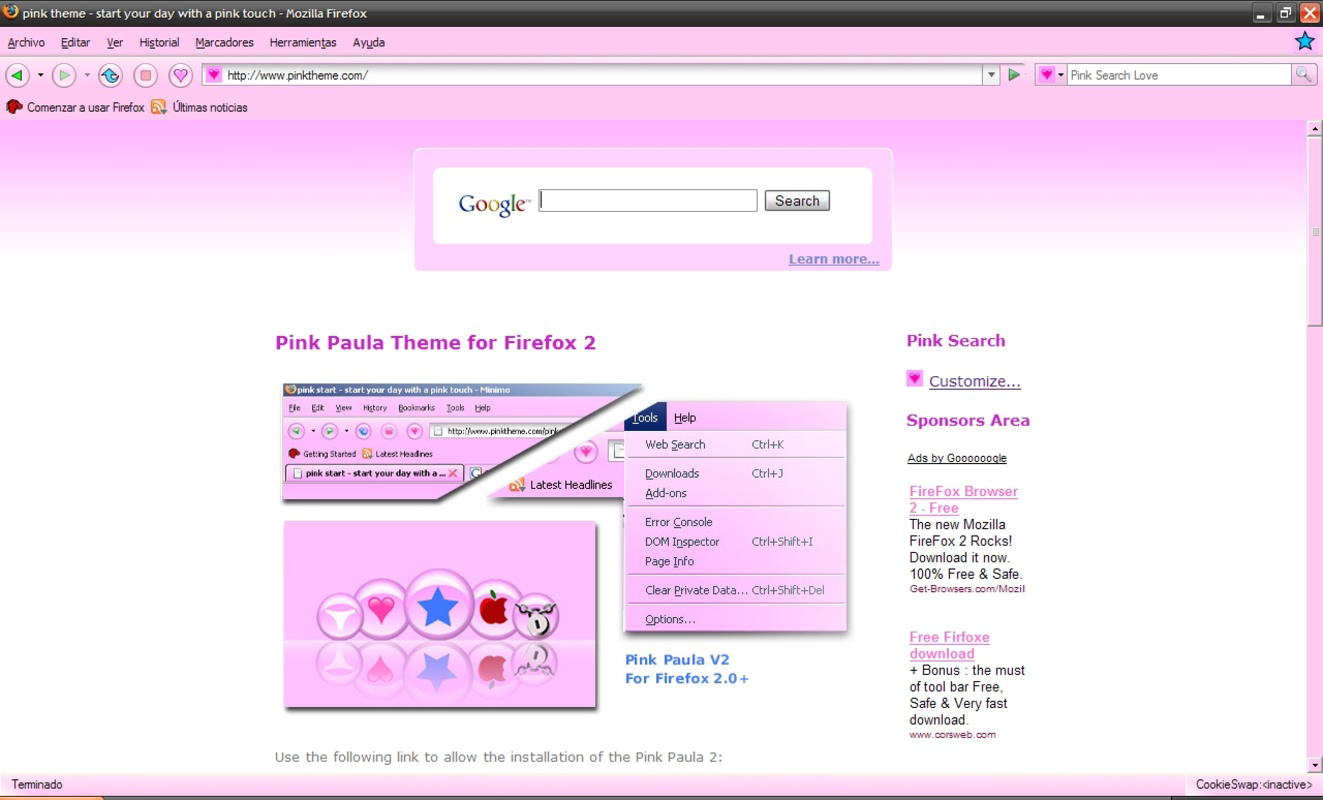Expand the address bar URL history dropdown
Image resolution: width=1323 pixels, height=800 pixels.
tap(991, 75)
